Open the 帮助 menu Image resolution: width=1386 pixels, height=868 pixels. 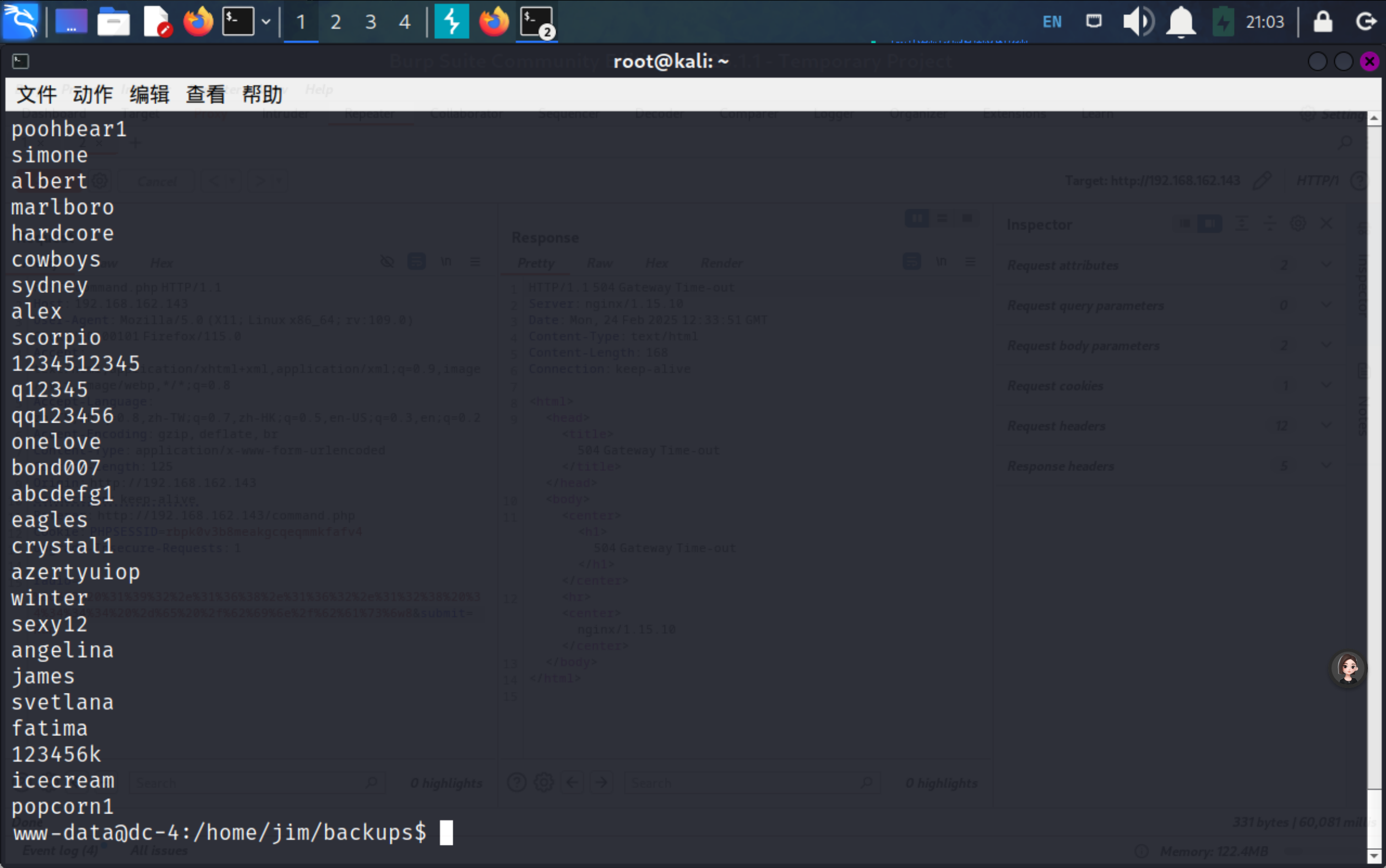pos(262,94)
